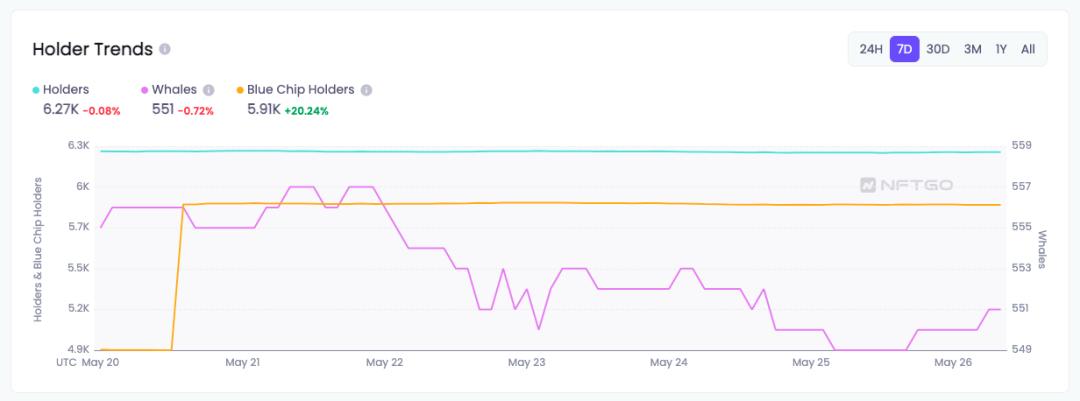Click the NFTGO watermark logo
1080x401 pixels.
click(906, 185)
